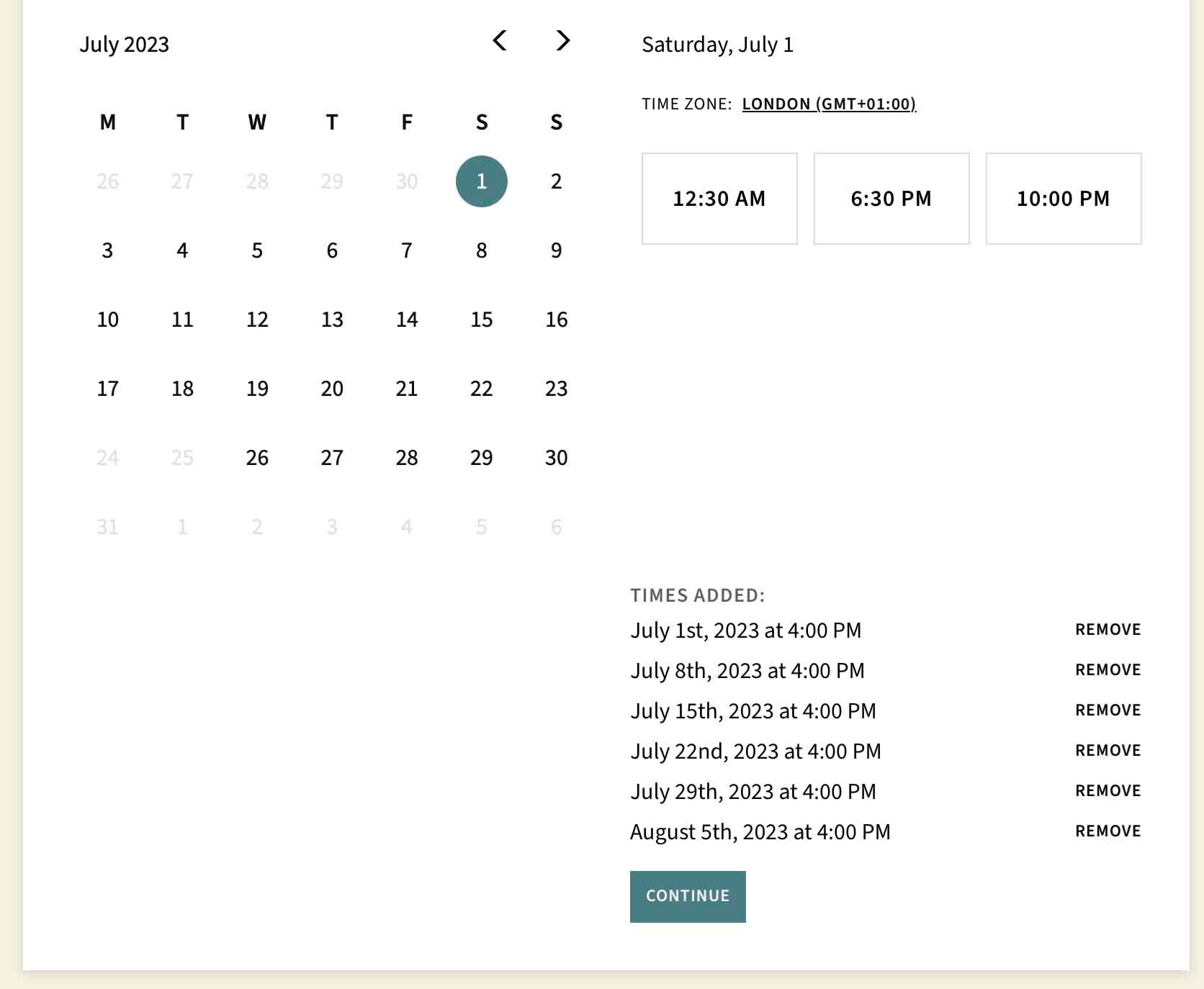Advance to next month with right arrow
Viewport: 1204px width, 989px height.
(x=562, y=41)
